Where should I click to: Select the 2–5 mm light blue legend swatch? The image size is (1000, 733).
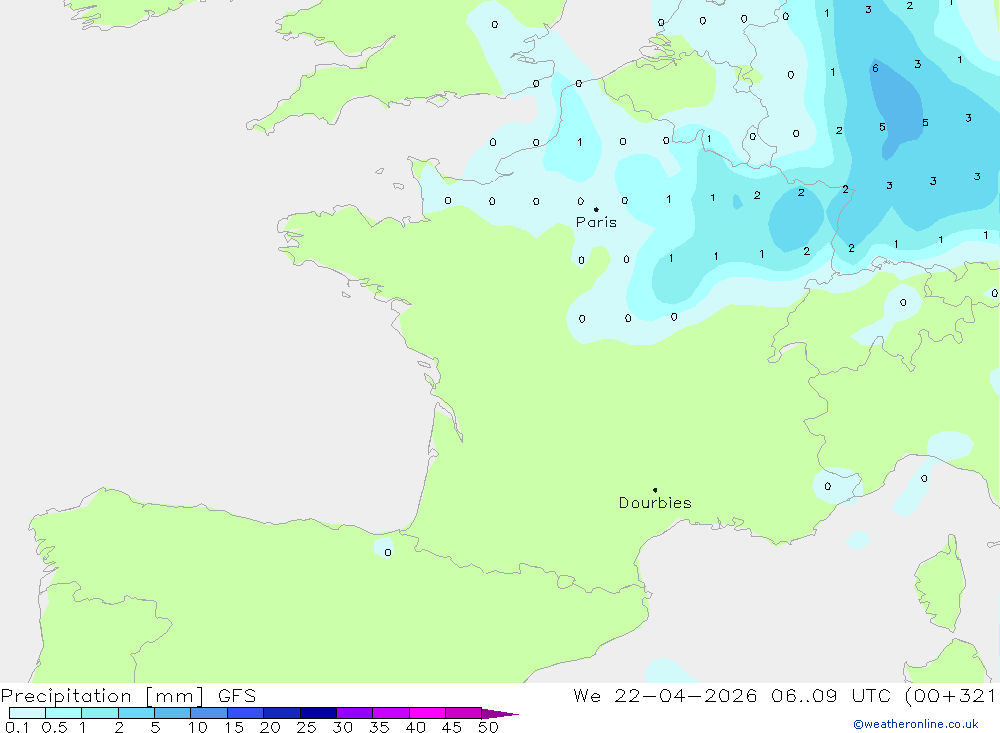pos(136,713)
